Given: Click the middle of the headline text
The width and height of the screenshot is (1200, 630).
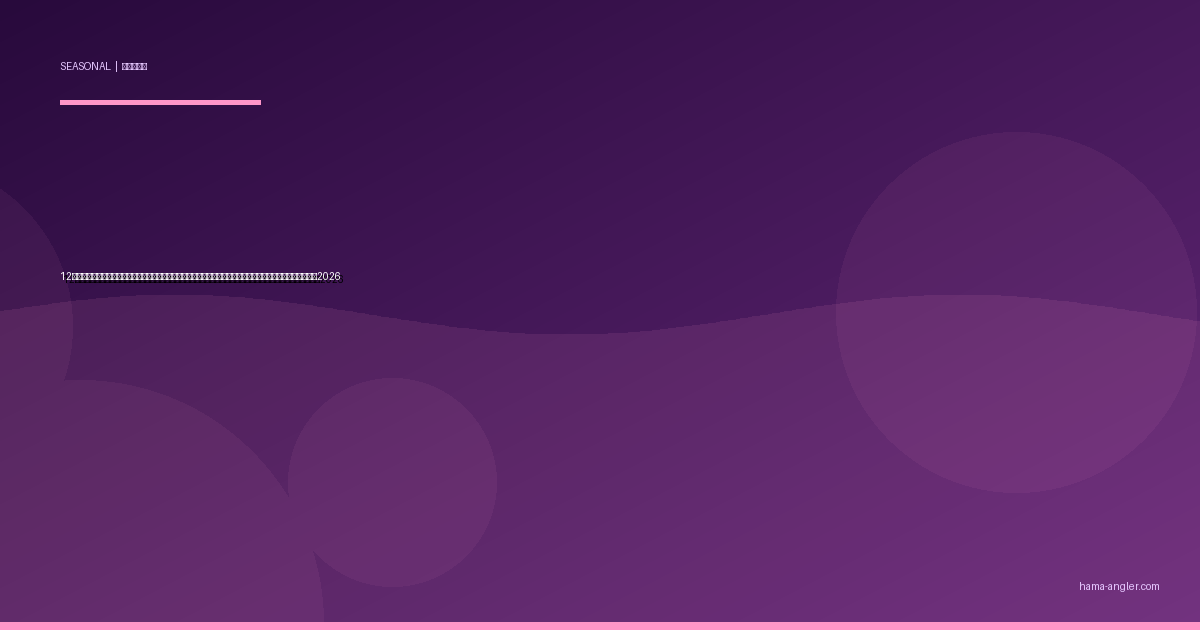Looking at the screenshot, I should pyautogui.click(x=200, y=277).
